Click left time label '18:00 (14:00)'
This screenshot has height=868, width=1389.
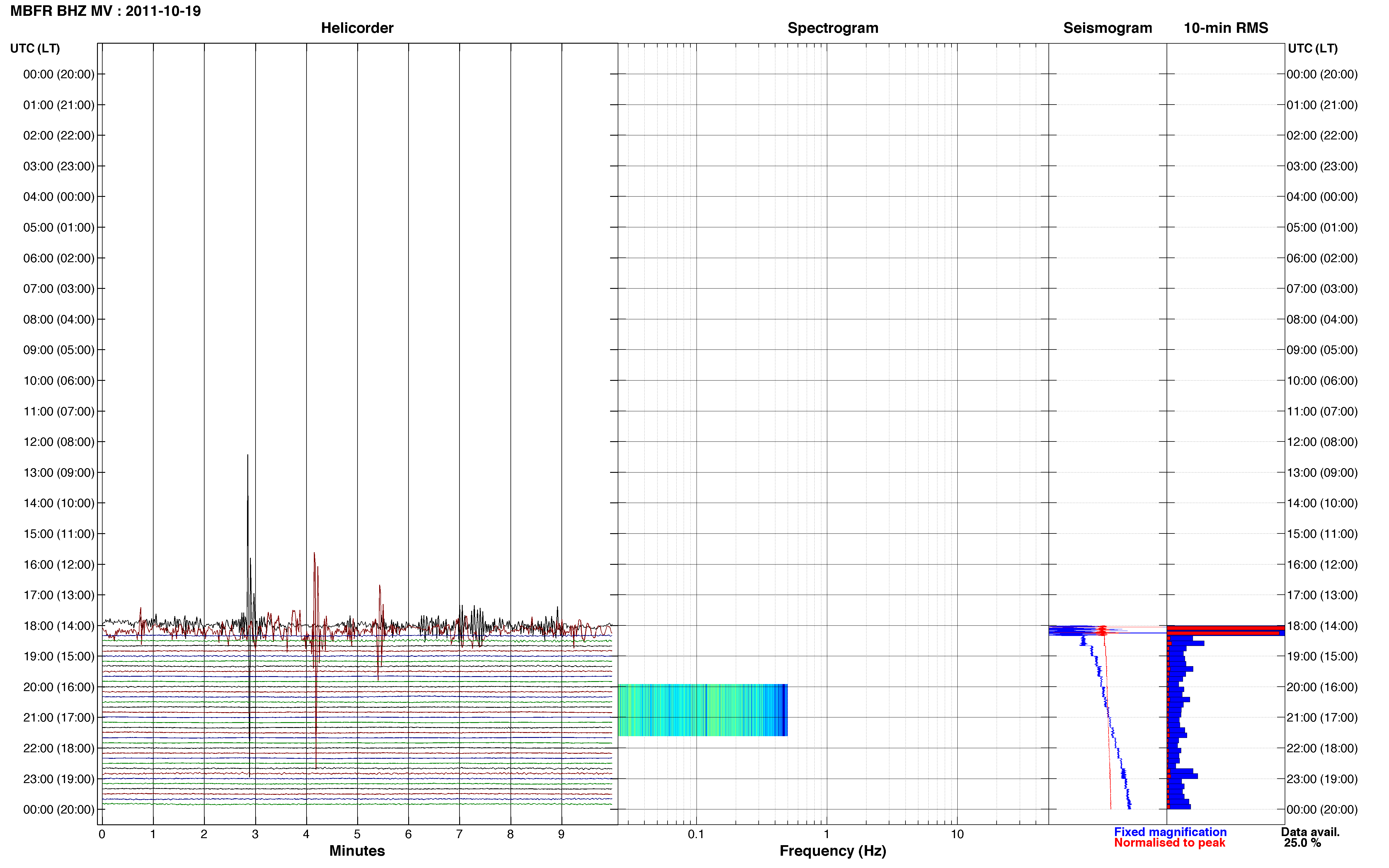tap(59, 626)
